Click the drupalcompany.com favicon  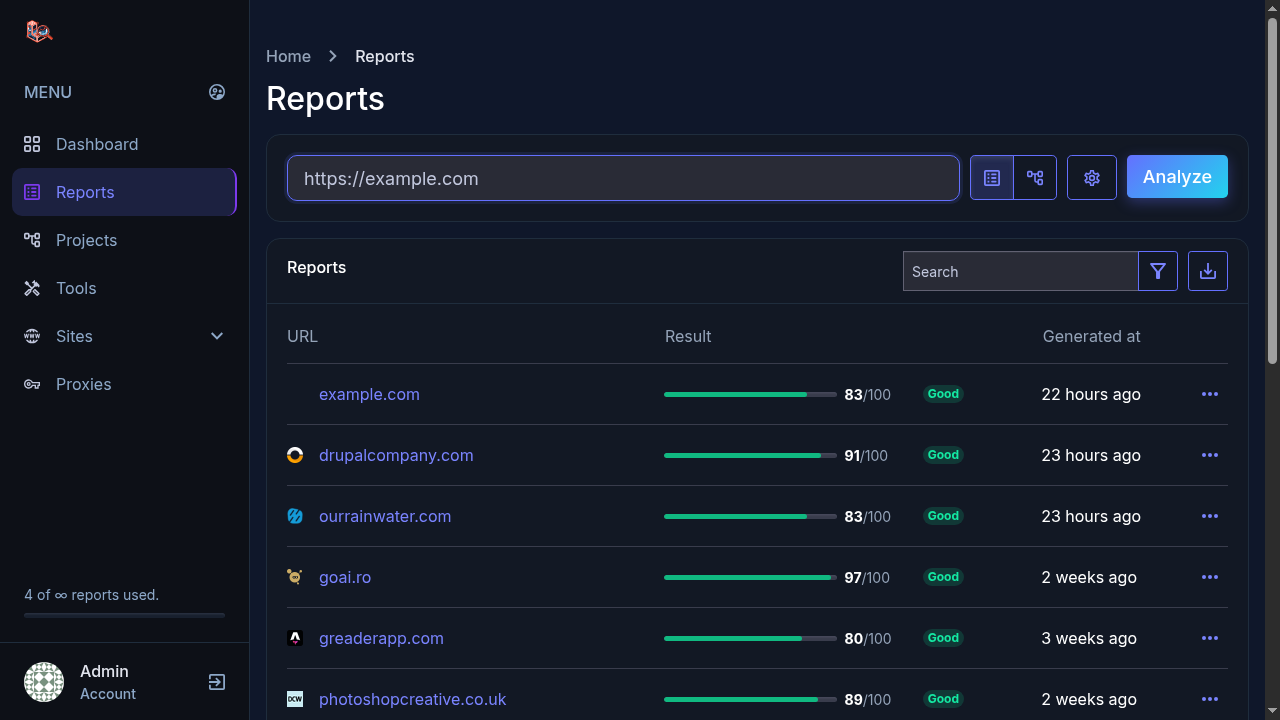pyautogui.click(x=295, y=455)
